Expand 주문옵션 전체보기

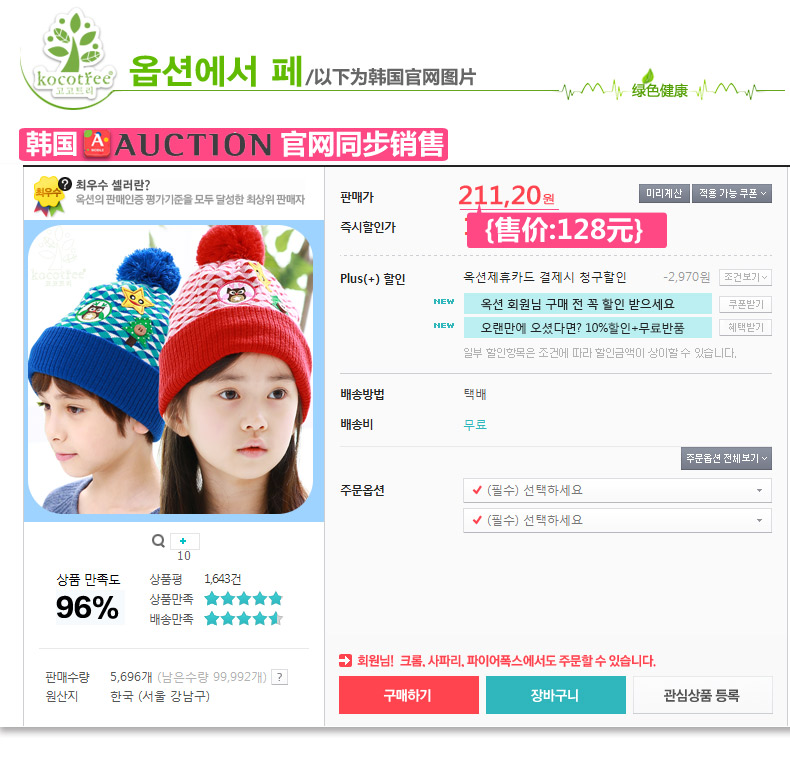coord(726,459)
